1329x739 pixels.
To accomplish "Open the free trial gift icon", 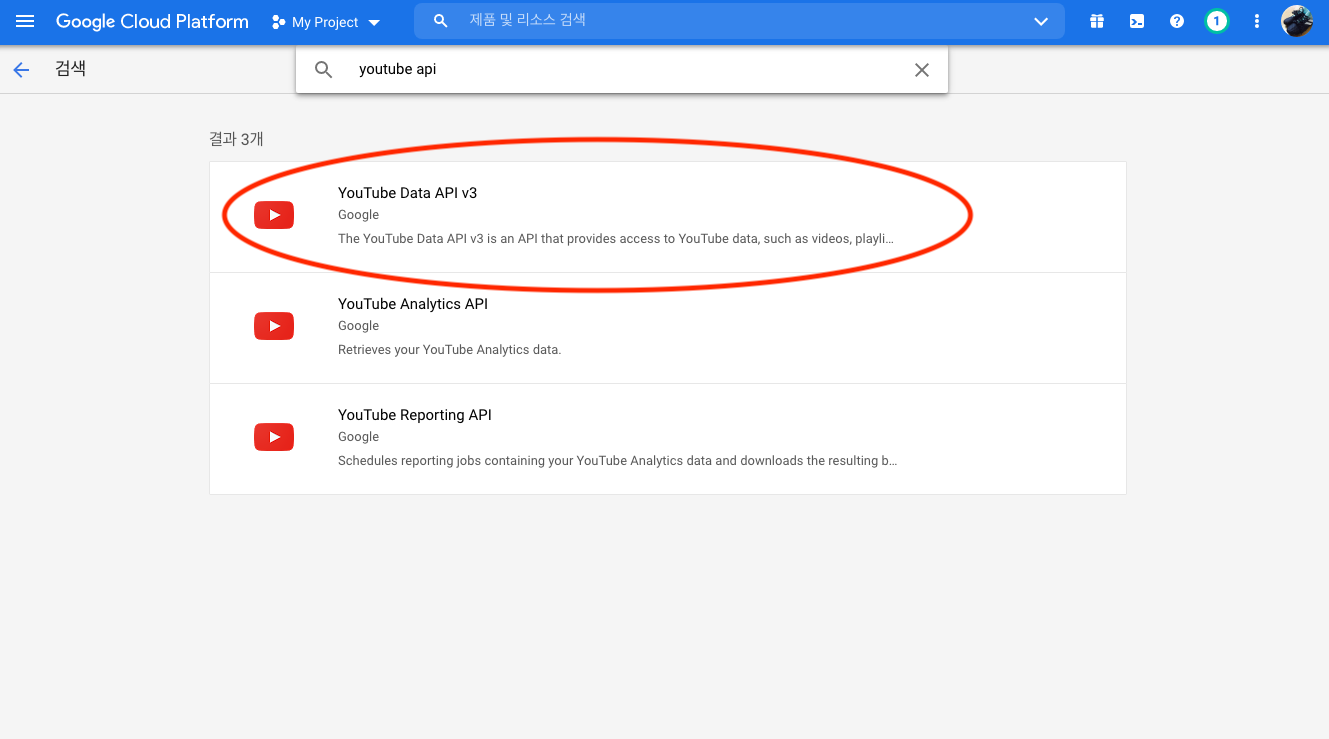I will click(x=1097, y=21).
